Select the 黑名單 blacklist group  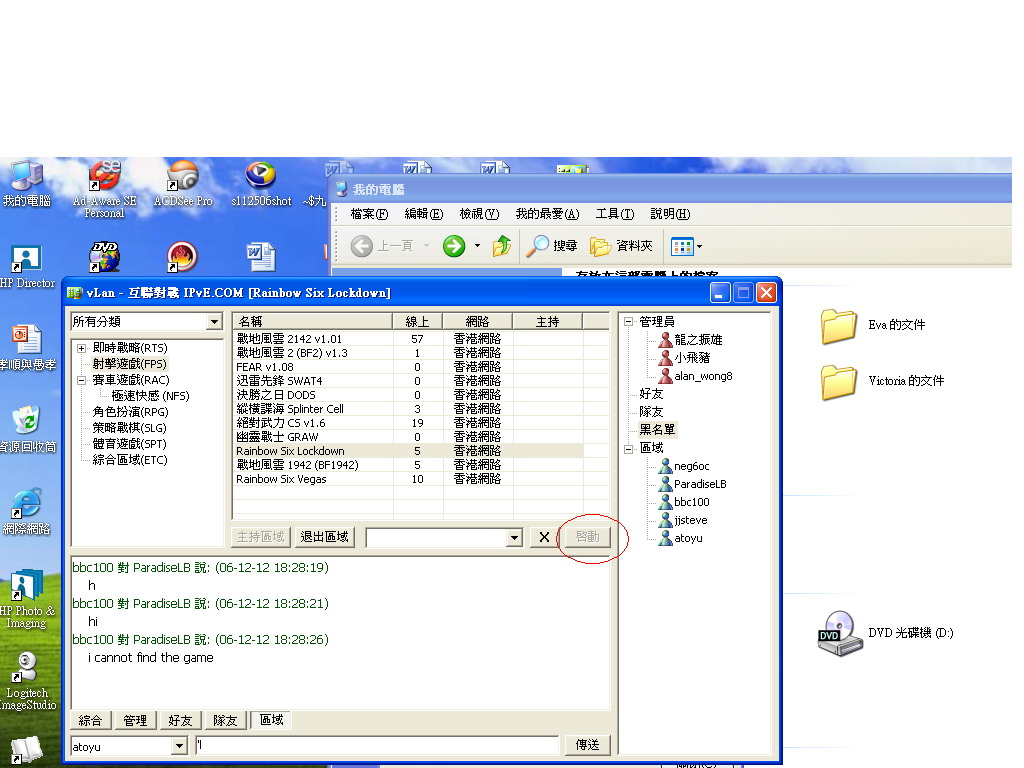tap(657, 430)
